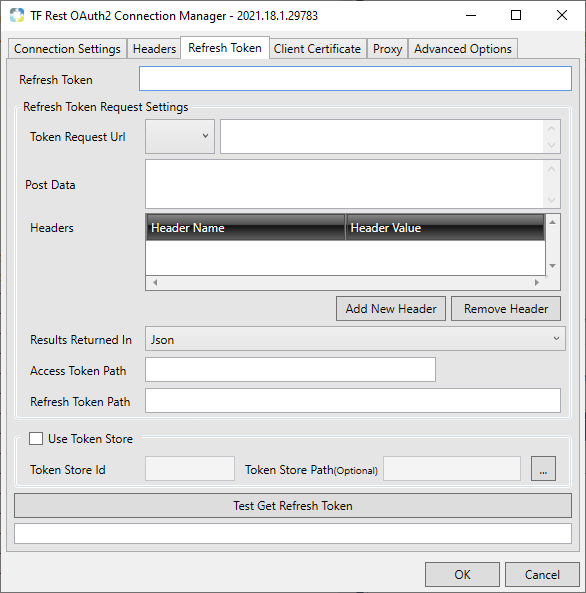
Task: Open the Advanced Options tab
Action: tap(463, 49)
